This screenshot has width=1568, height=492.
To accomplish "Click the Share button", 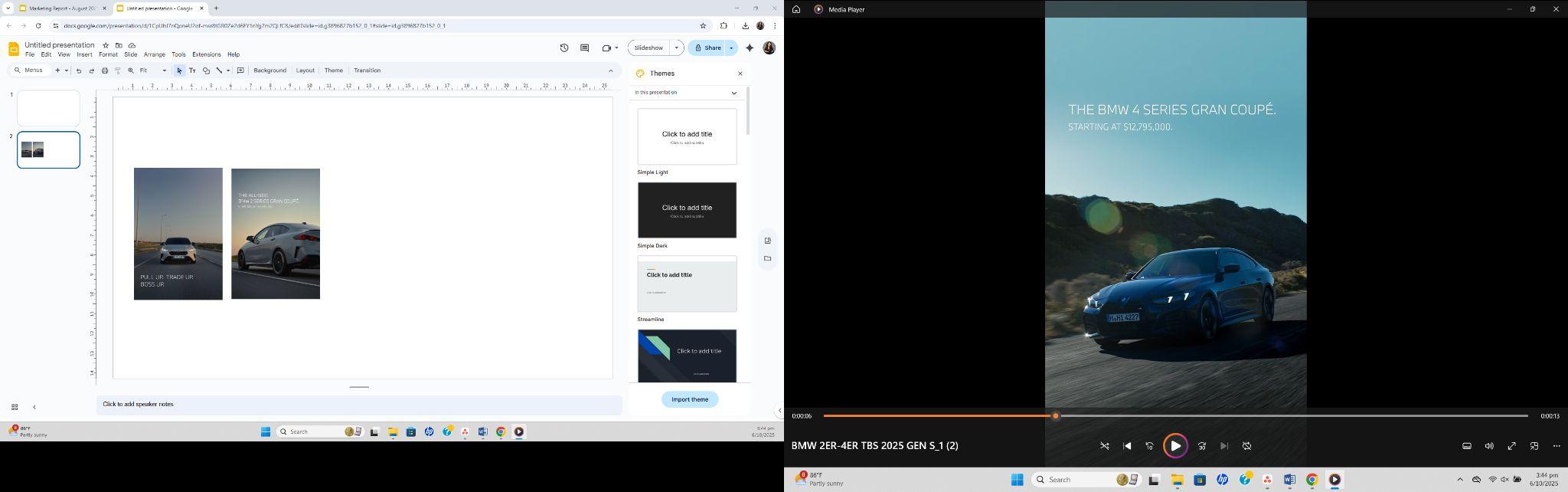I will tap(707, 48).
